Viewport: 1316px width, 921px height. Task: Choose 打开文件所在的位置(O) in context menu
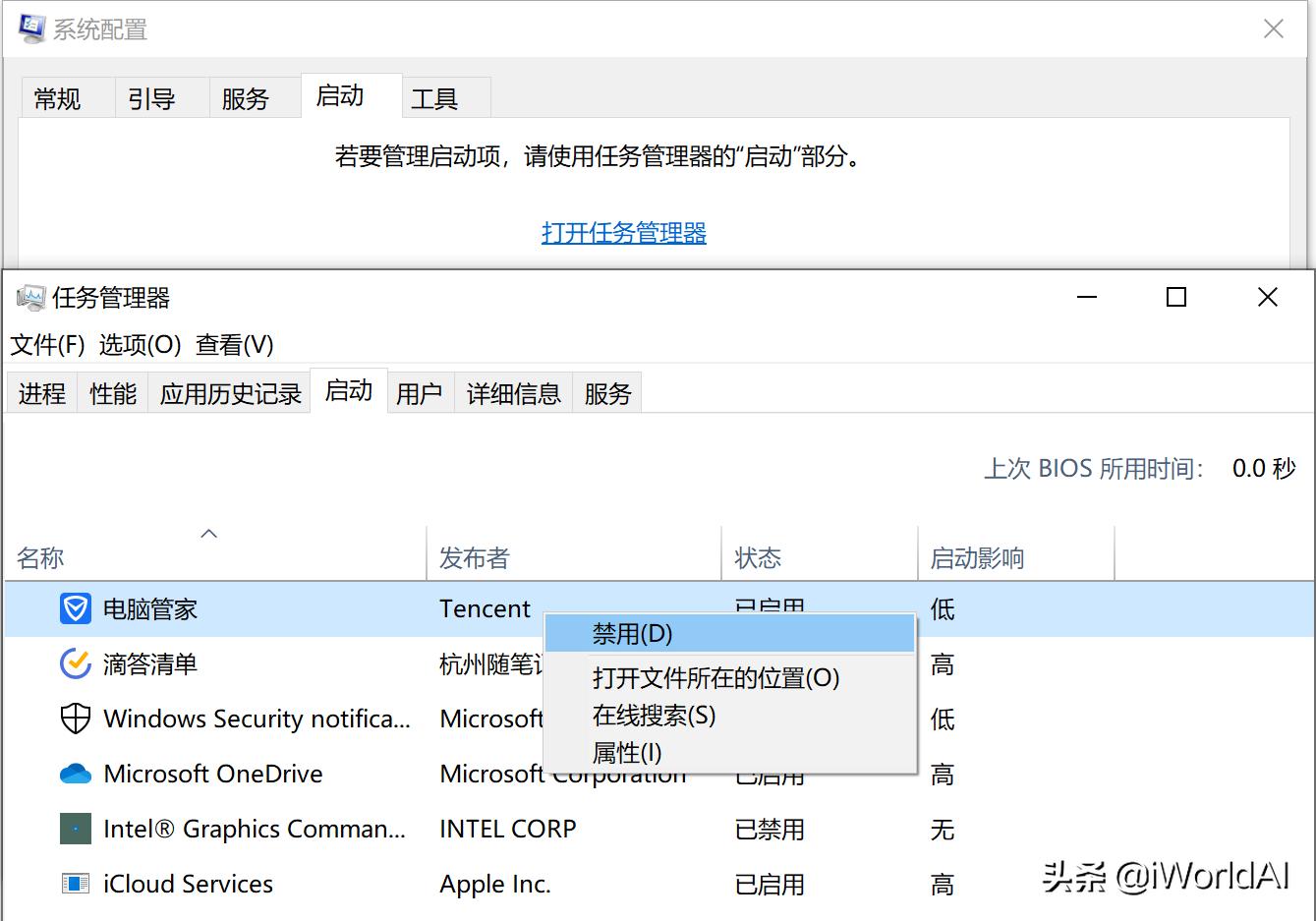[729, 678]
